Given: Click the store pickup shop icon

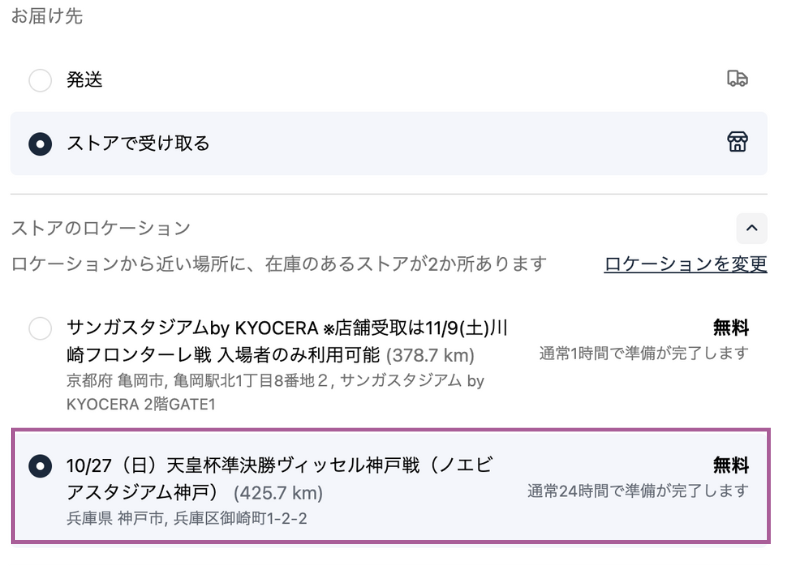Looking at the screenshot, I should tap(737, 142).
